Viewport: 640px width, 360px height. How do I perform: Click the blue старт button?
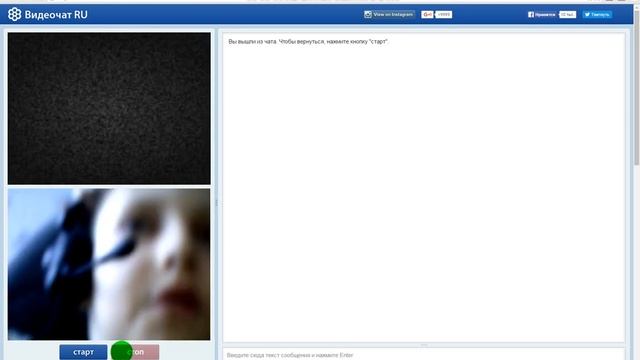[x=83, y=352]
